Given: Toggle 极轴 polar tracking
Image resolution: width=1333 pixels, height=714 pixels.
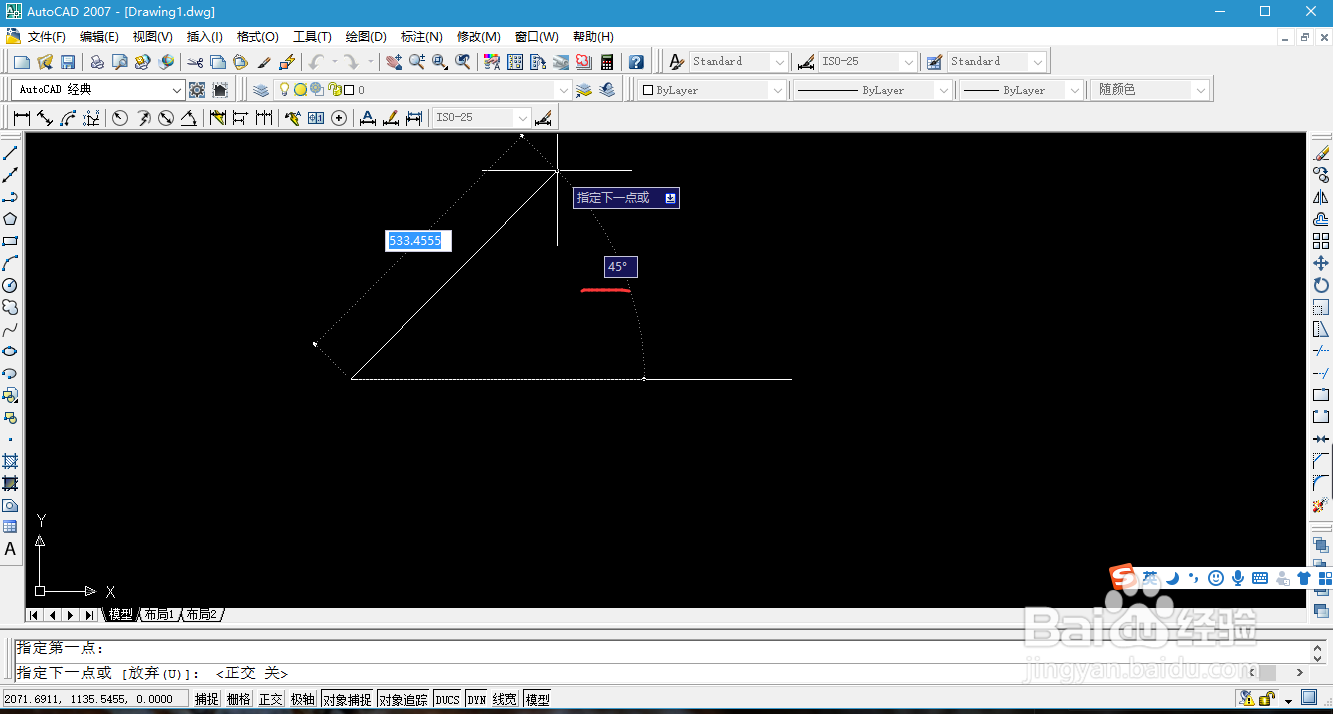Looking at the screenshot, I should (x=303, y=699).
